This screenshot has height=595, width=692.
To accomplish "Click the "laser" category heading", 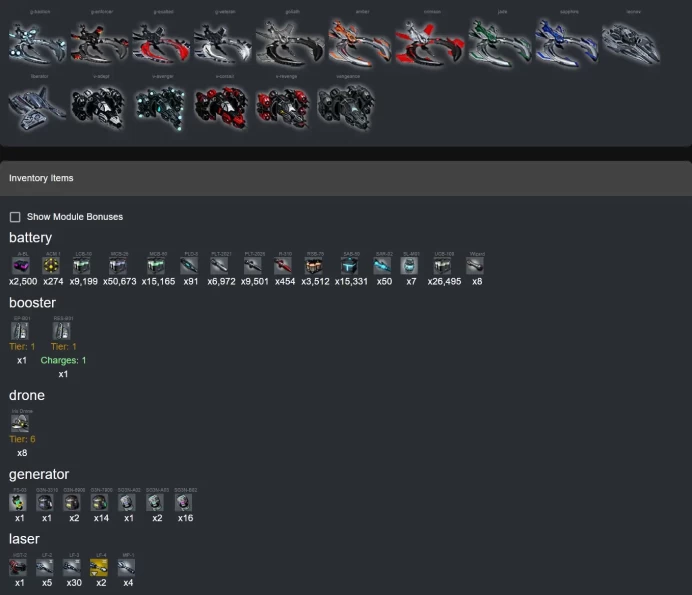I will tap(24, 539).
